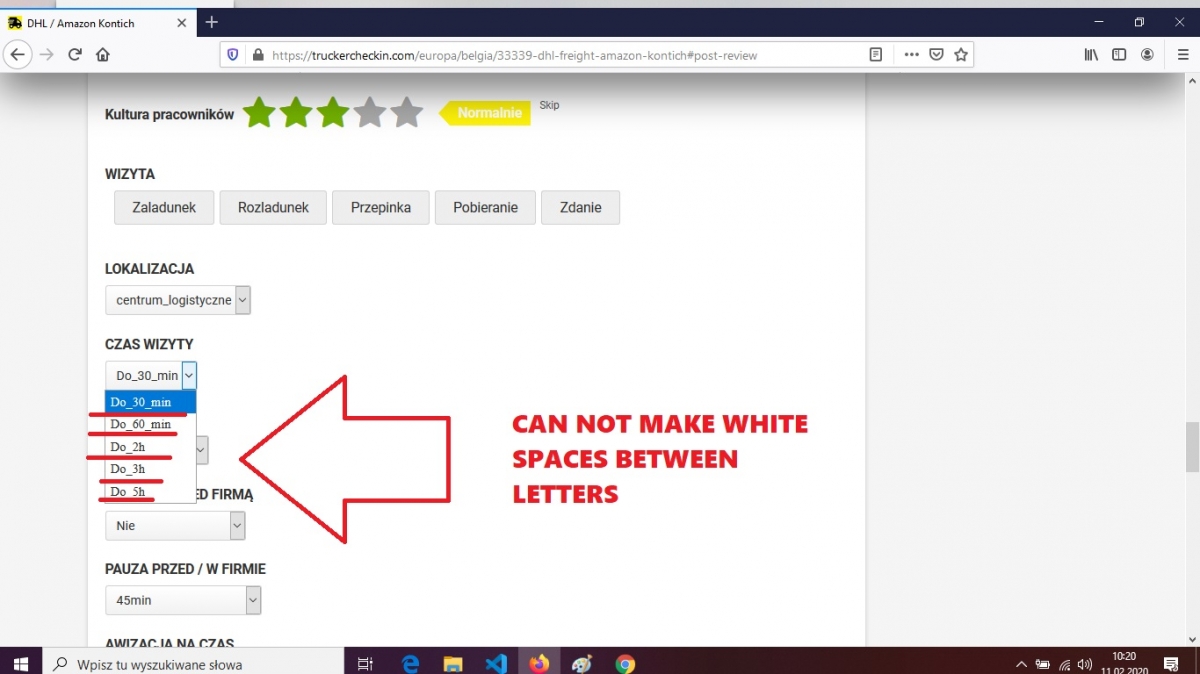Open Visual Studio Code from taskbar
Image resolution: width=1200 pixels, height=674 pixels.
[x=496, y=663]
